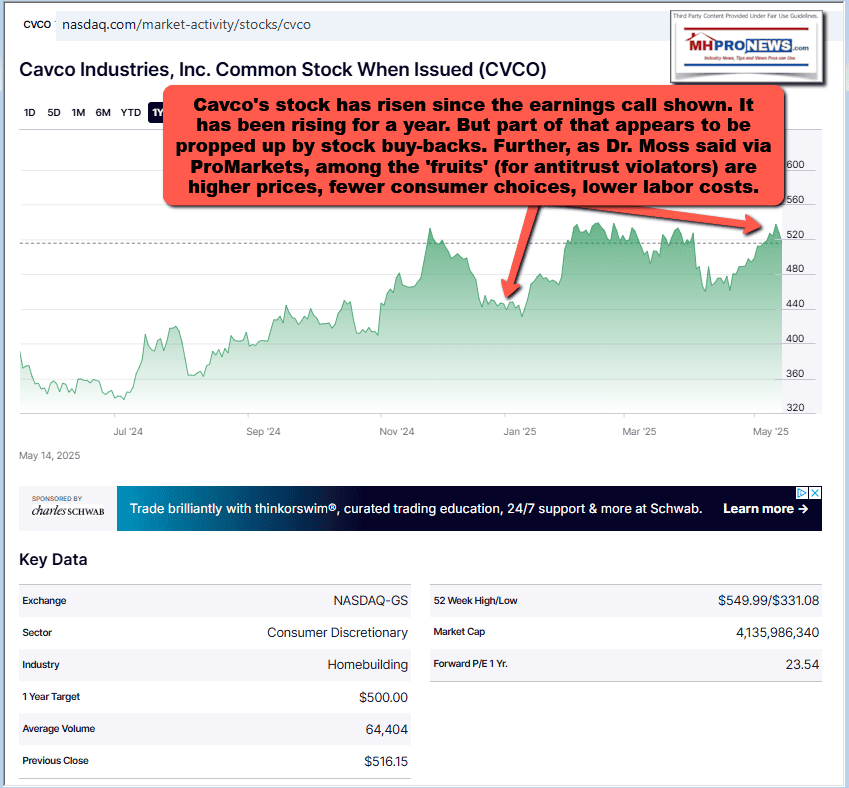Click the Mar '25 axis label
The height and width of the screenshot is (788, 849).
(x=639, y=432)
